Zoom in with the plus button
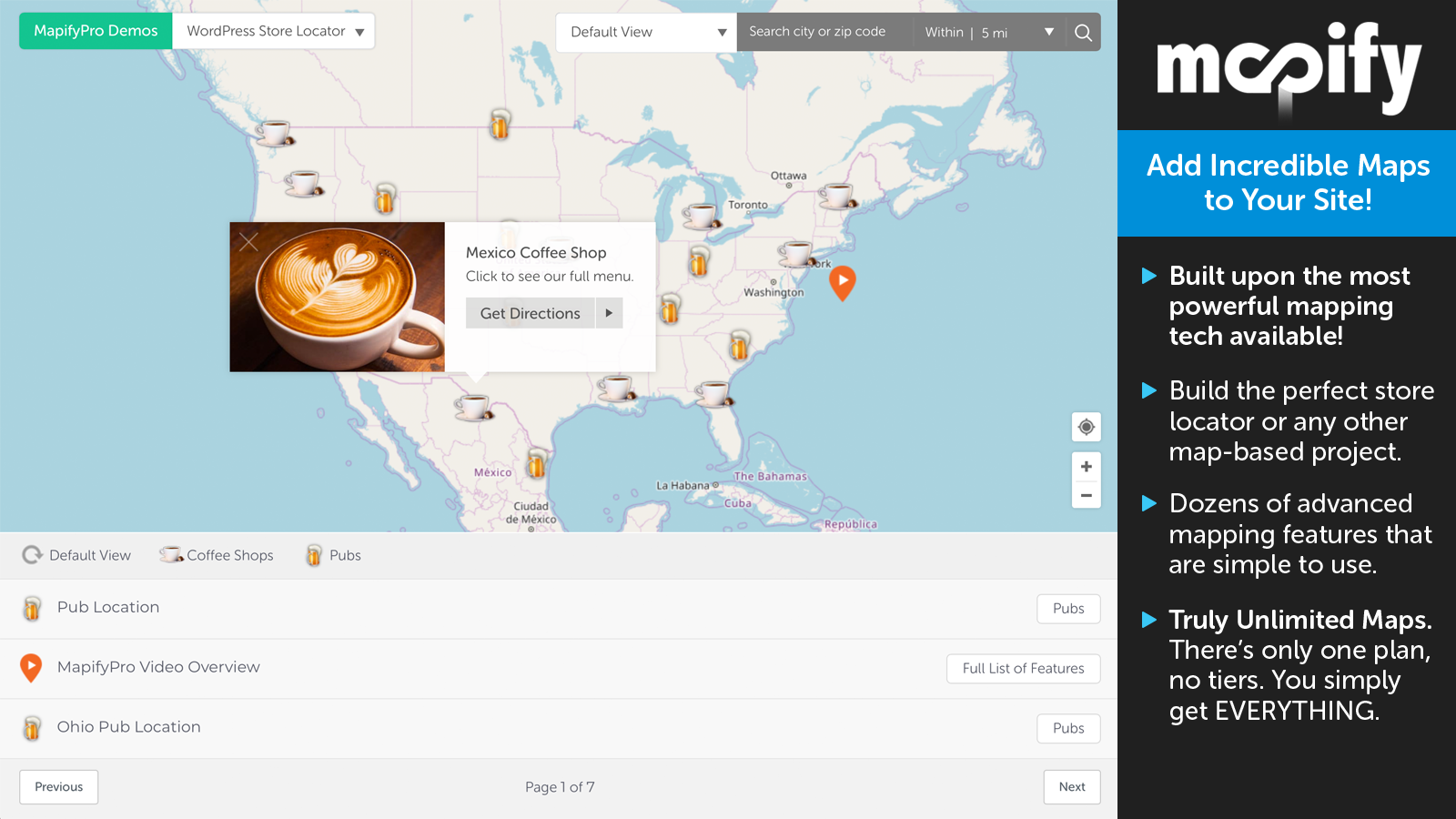 [1086, 467]
